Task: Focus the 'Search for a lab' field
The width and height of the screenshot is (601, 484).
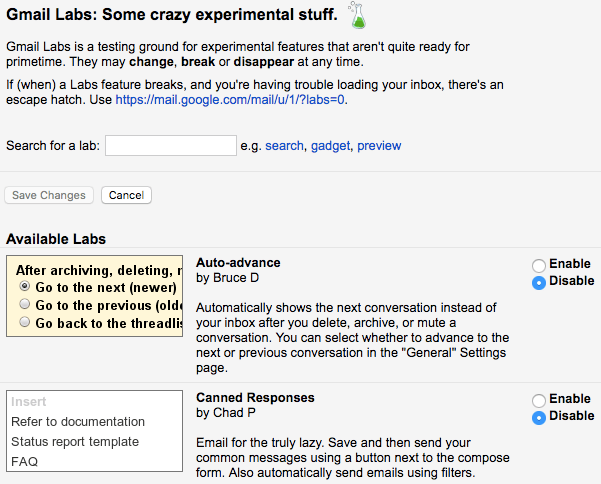Action: pyautogui.click(x=170, y=146)
